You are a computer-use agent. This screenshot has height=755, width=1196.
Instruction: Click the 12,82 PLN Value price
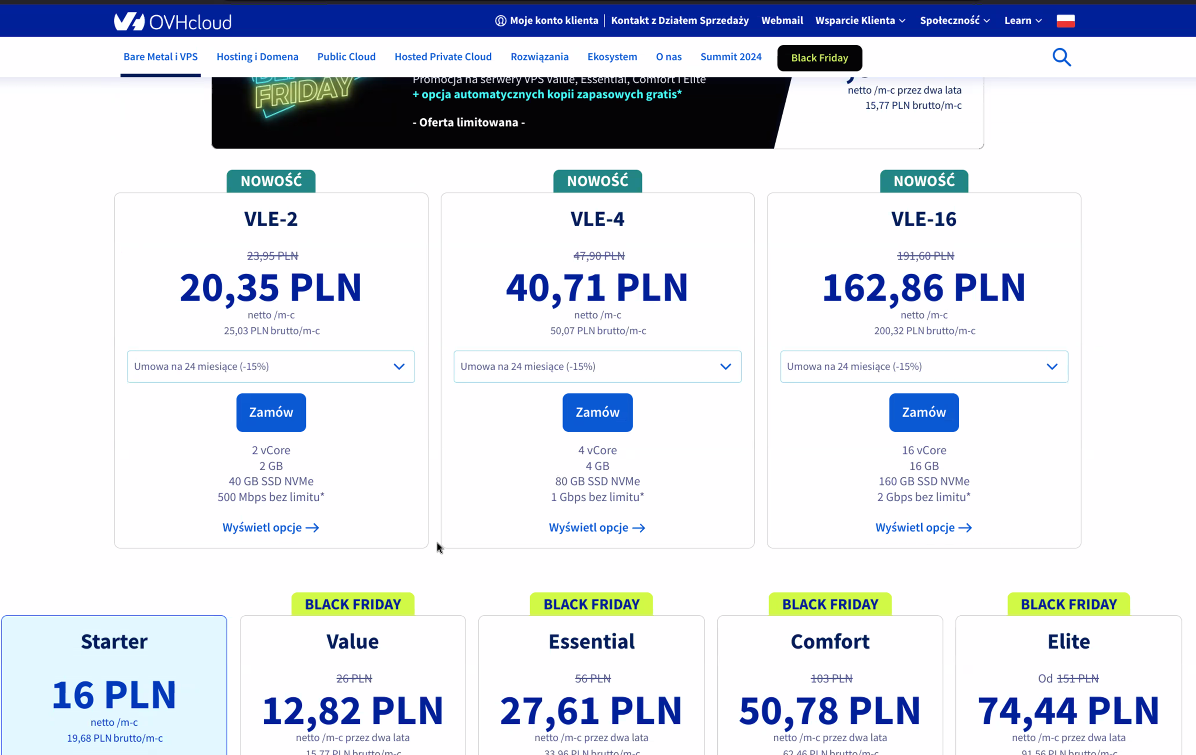point(352,711)
